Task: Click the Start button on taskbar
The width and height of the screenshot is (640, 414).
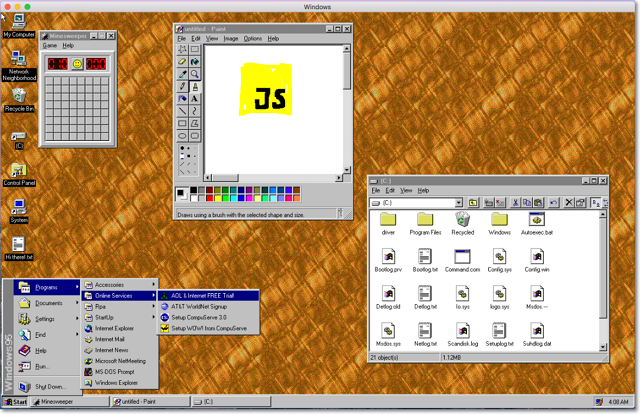Action: 15,402
